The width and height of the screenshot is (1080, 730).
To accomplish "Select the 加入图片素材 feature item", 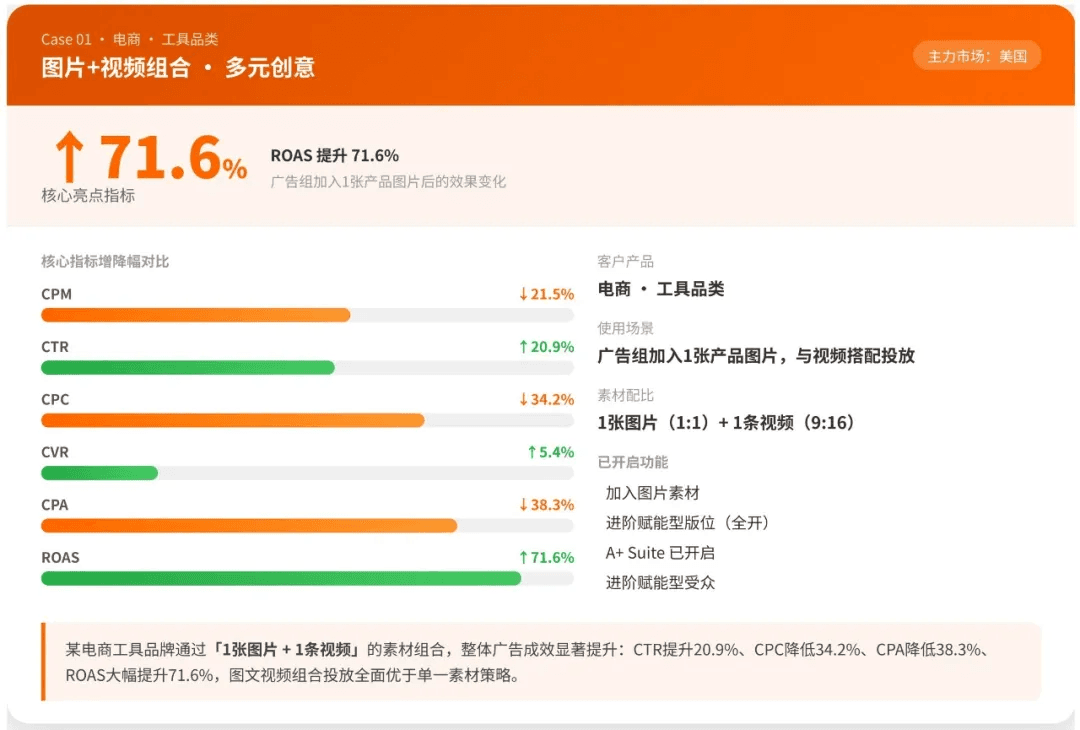I will [x=652, y=493].
